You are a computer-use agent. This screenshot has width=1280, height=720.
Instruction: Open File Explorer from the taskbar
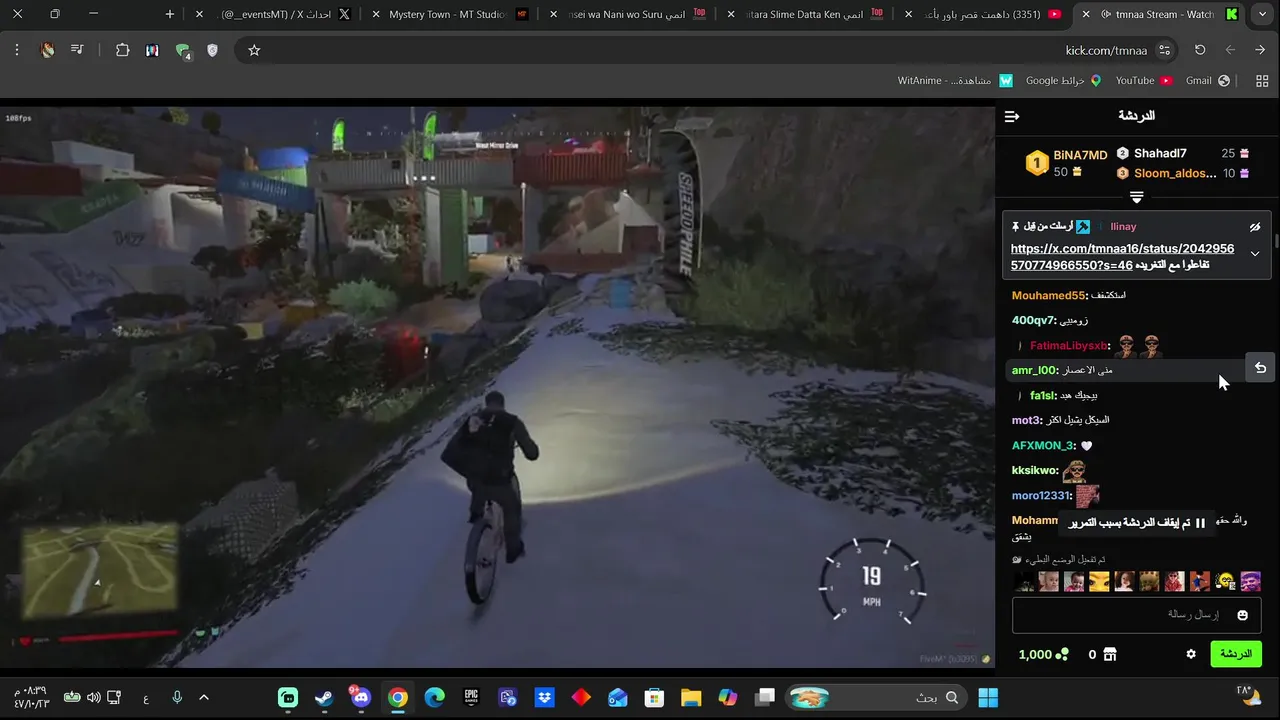coord(691,697)
